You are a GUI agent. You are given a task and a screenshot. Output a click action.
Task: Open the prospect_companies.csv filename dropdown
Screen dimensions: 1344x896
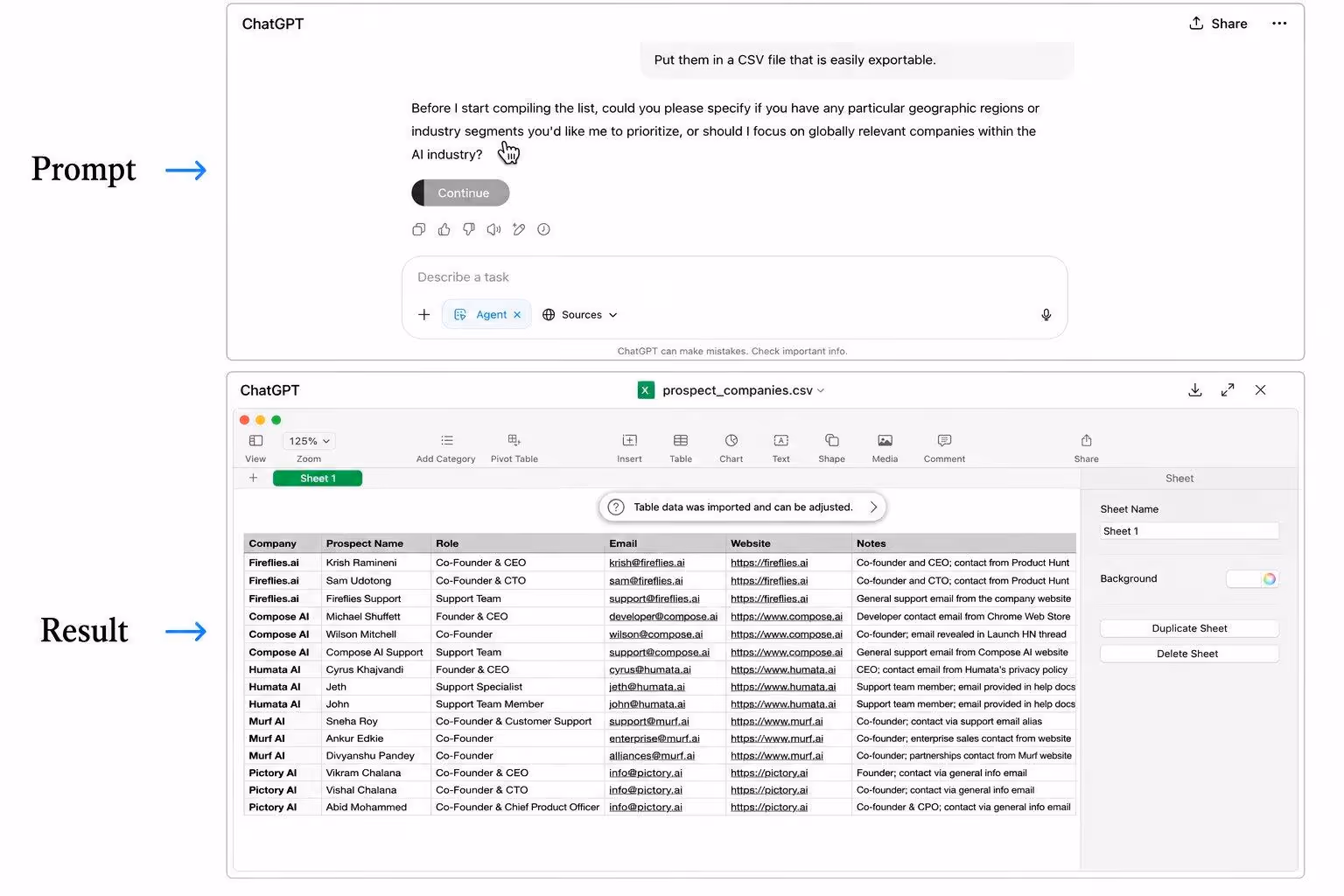tap(821, 391)
